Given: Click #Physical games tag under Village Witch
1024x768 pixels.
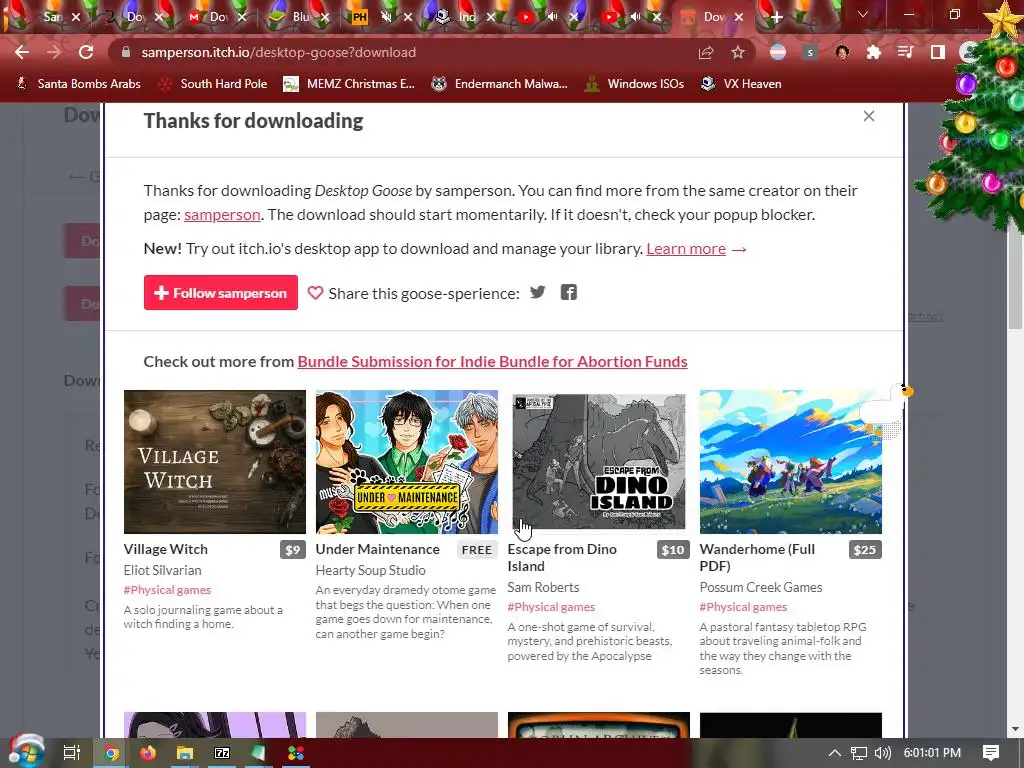Looking at the screenshot, I should [x=167, y=590].
